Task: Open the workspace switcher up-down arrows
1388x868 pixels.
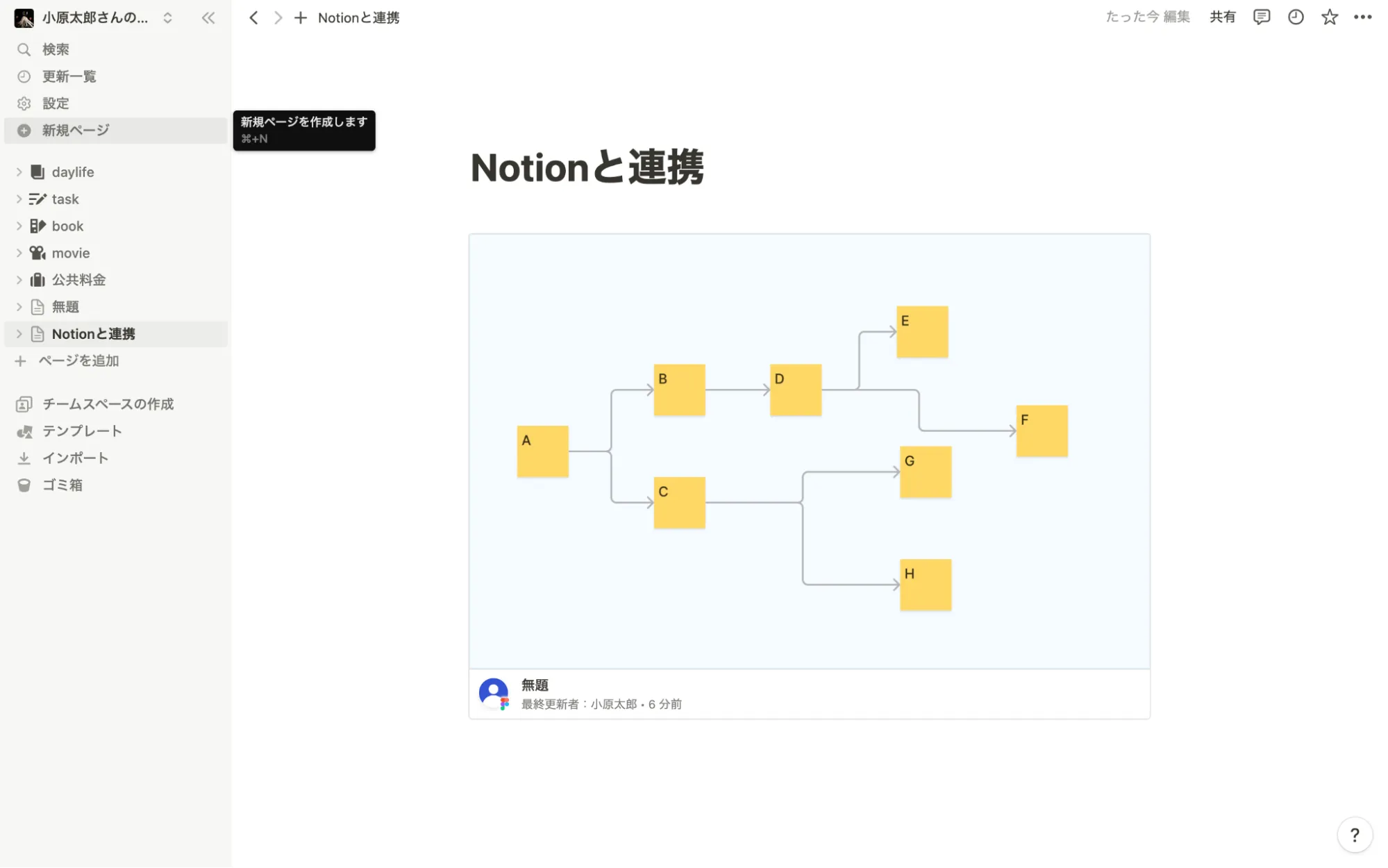Action: tap(167, 18)
